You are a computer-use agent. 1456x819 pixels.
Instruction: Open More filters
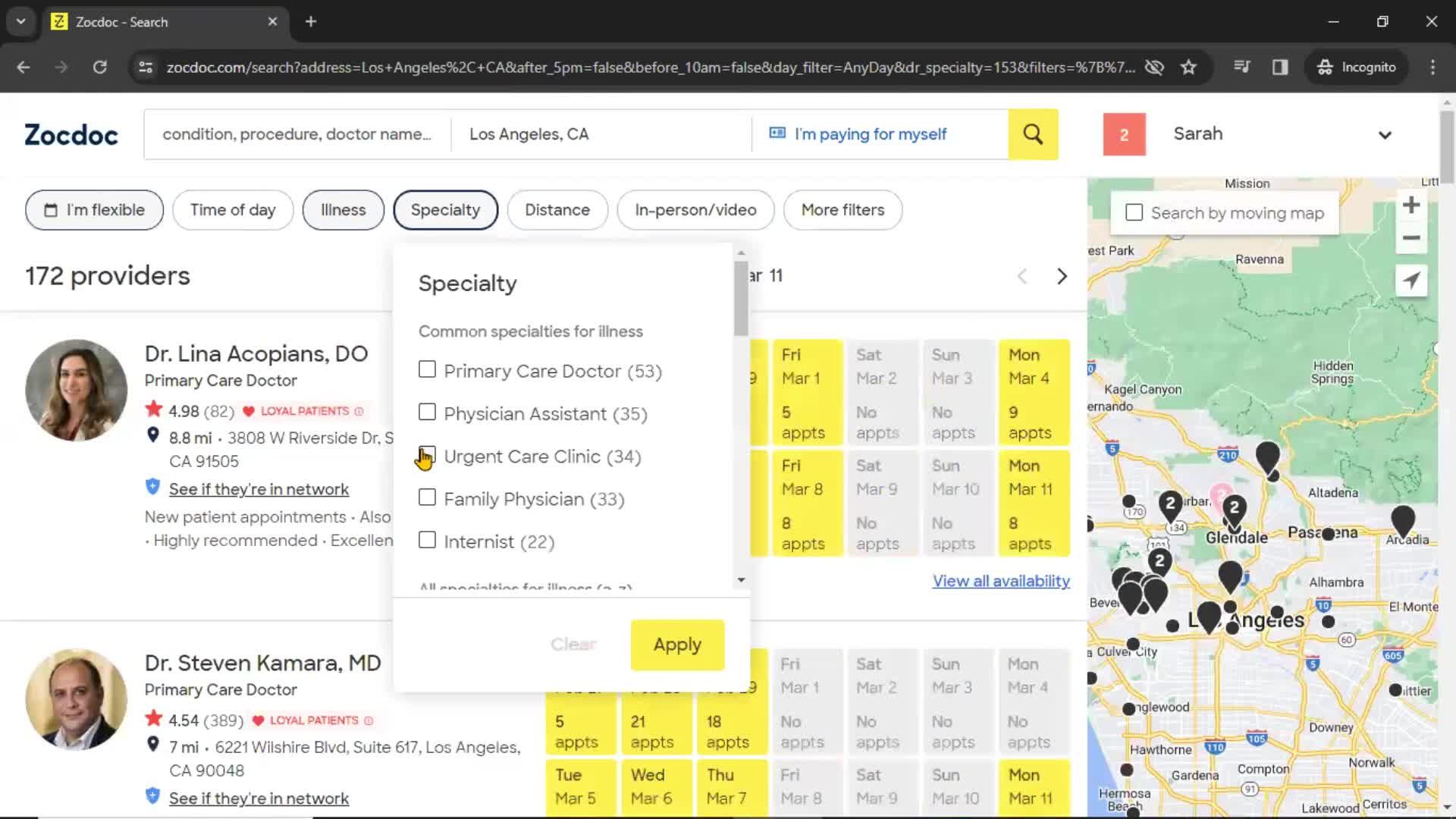coord(843,210)
